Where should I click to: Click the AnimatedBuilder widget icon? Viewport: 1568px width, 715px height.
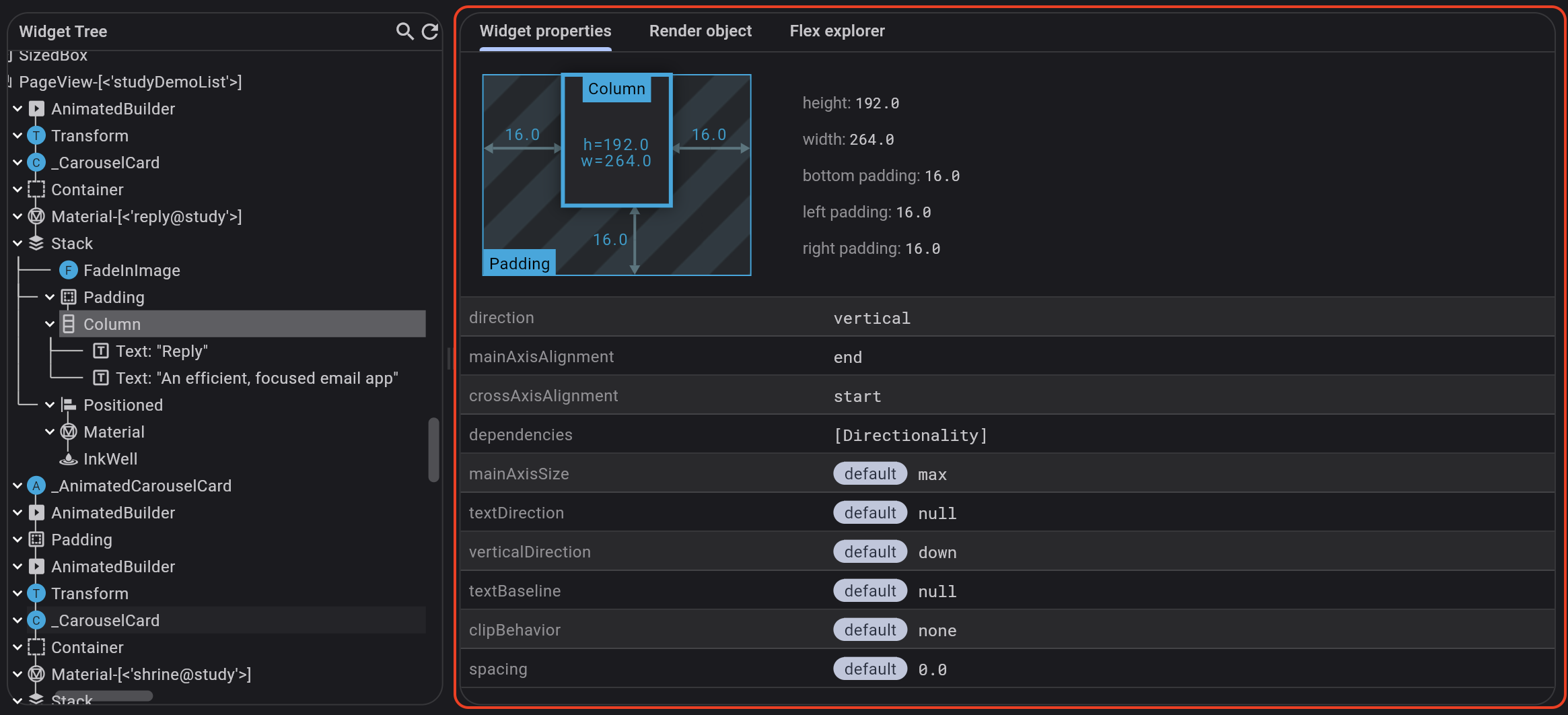35,108
